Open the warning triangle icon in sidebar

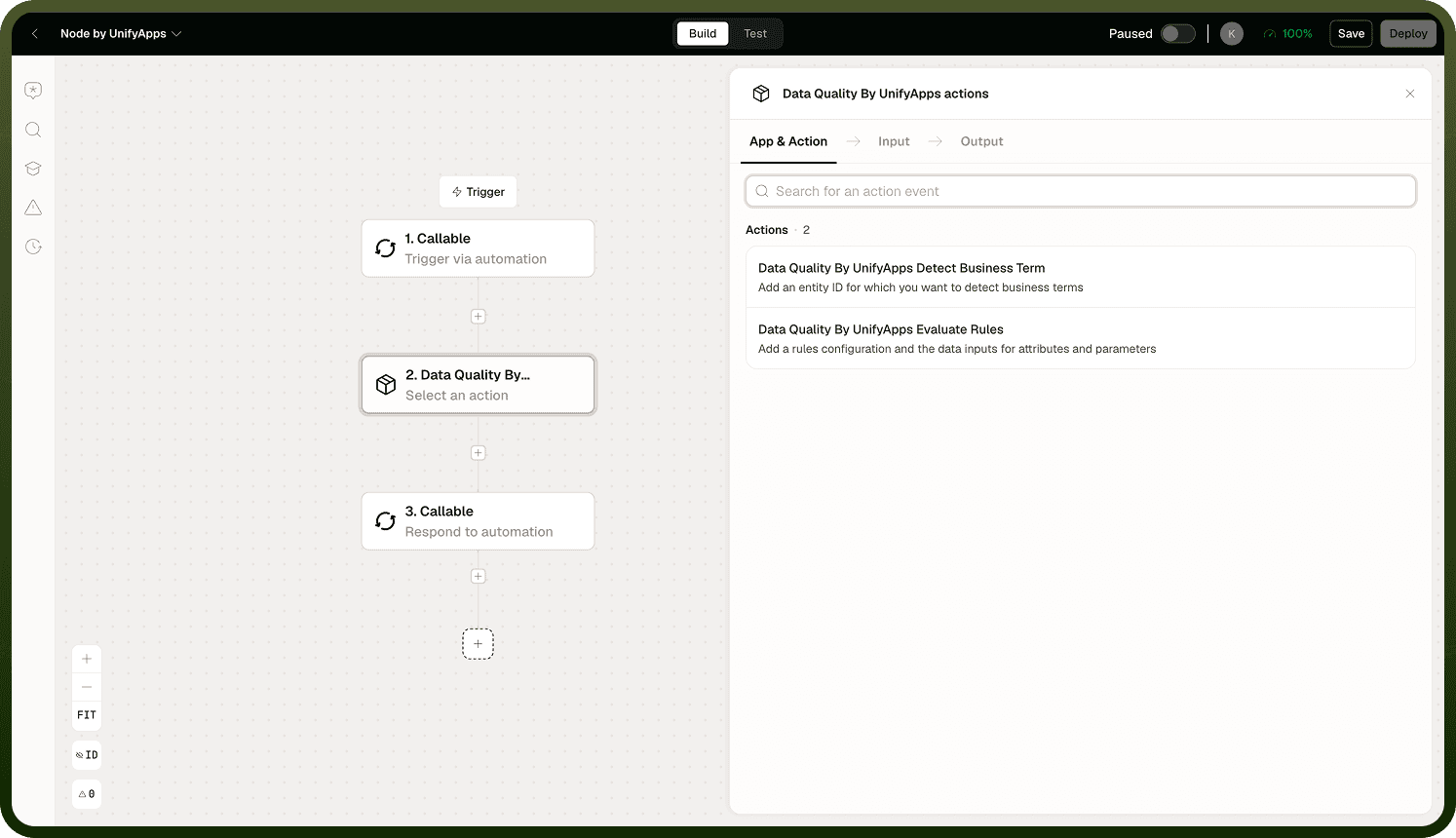coord(33,208)
